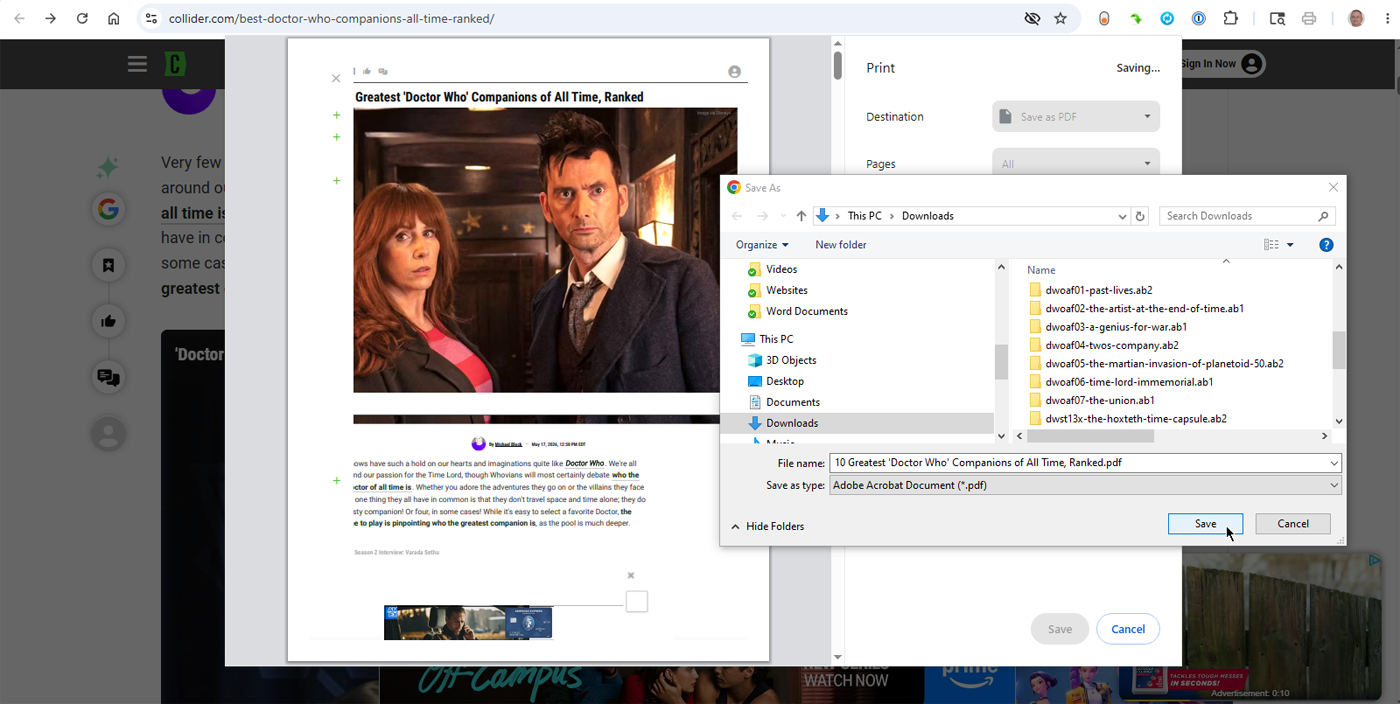Go forward in Chrome browser
Image resolution: width=1400 pixels, height=704 pixels.
(50, 18)
